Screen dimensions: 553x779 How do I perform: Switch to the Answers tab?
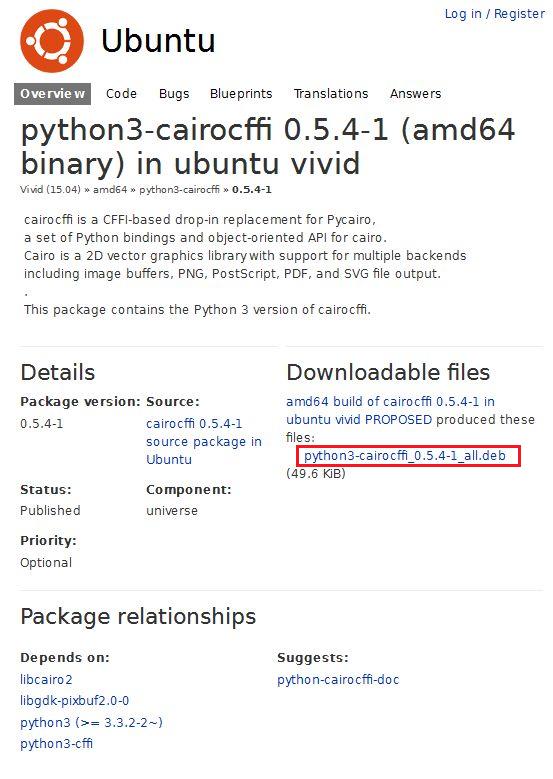[415, 94]
